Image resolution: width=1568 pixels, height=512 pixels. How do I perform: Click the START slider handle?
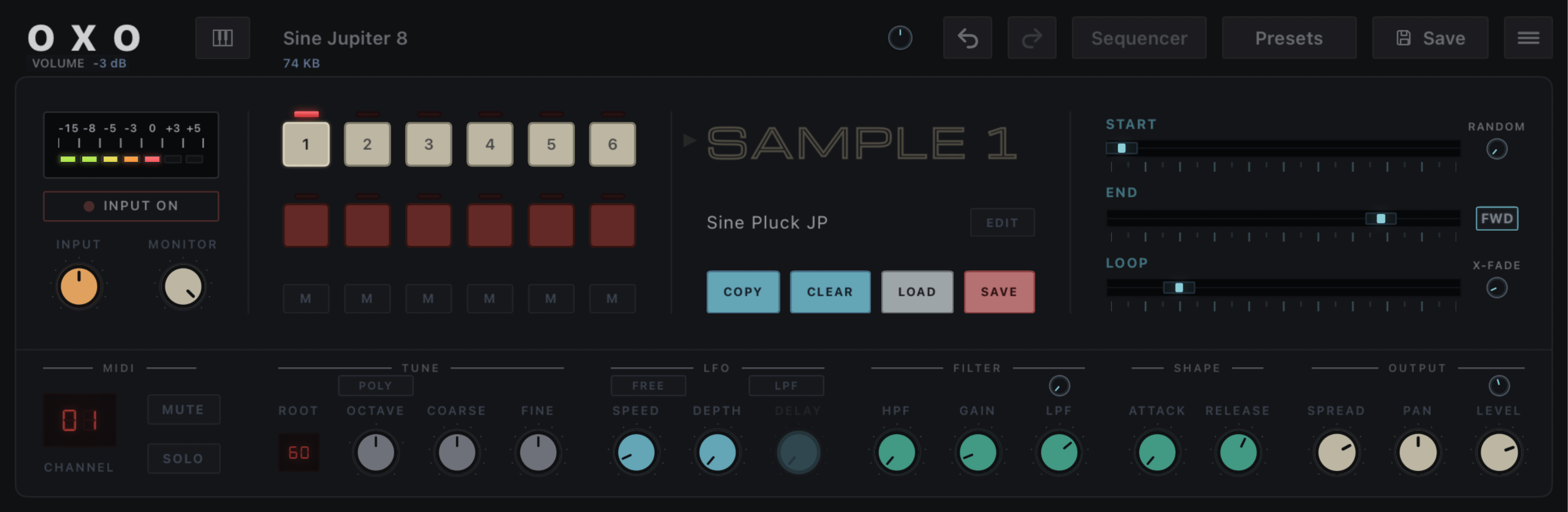tap(1121, 148)
